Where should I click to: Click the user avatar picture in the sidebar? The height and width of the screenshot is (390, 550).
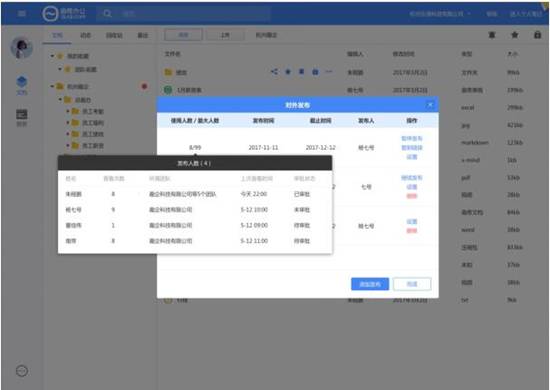[x=22, y=47]
